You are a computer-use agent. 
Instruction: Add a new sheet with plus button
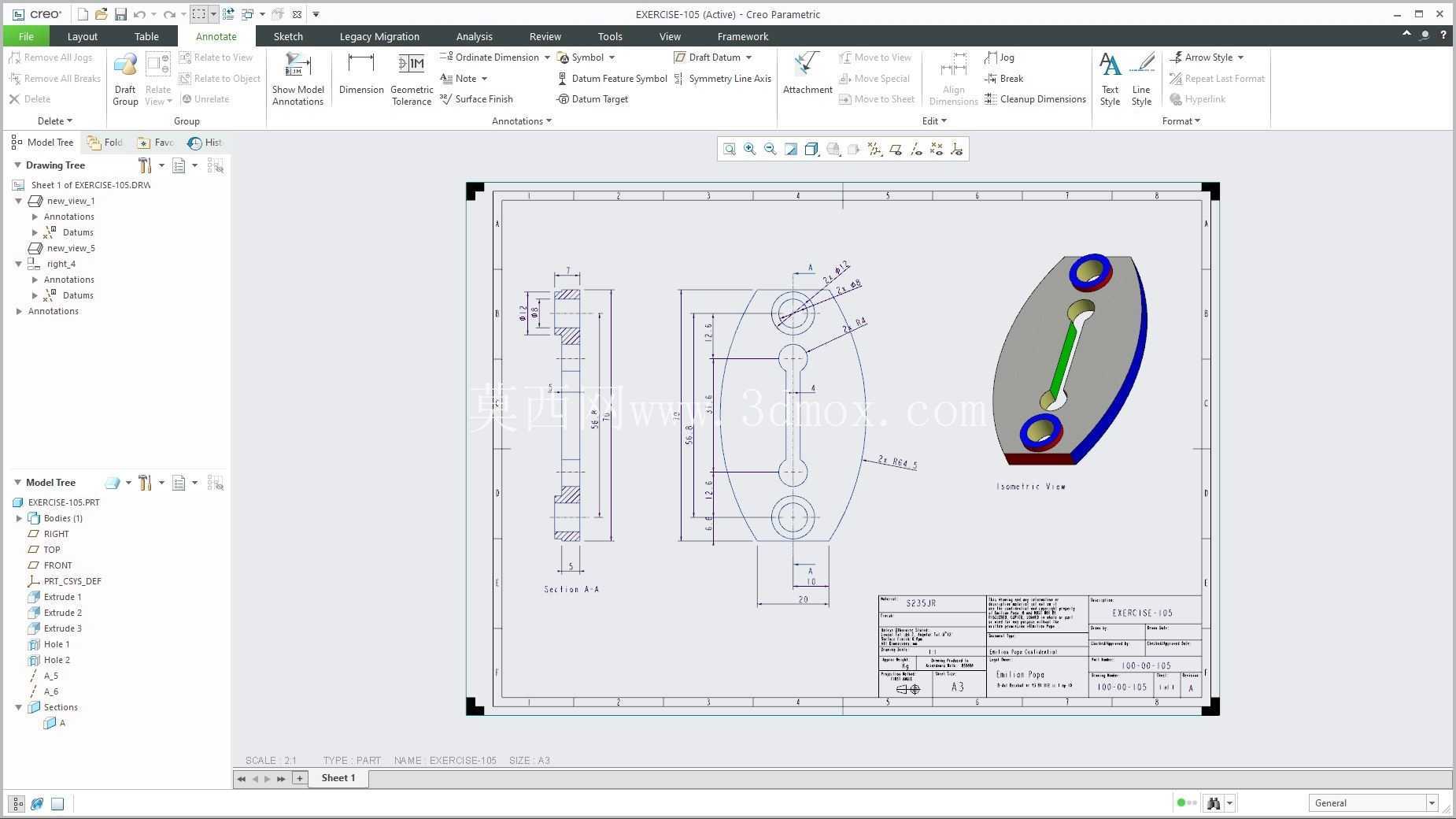click(x=299, y=778)
